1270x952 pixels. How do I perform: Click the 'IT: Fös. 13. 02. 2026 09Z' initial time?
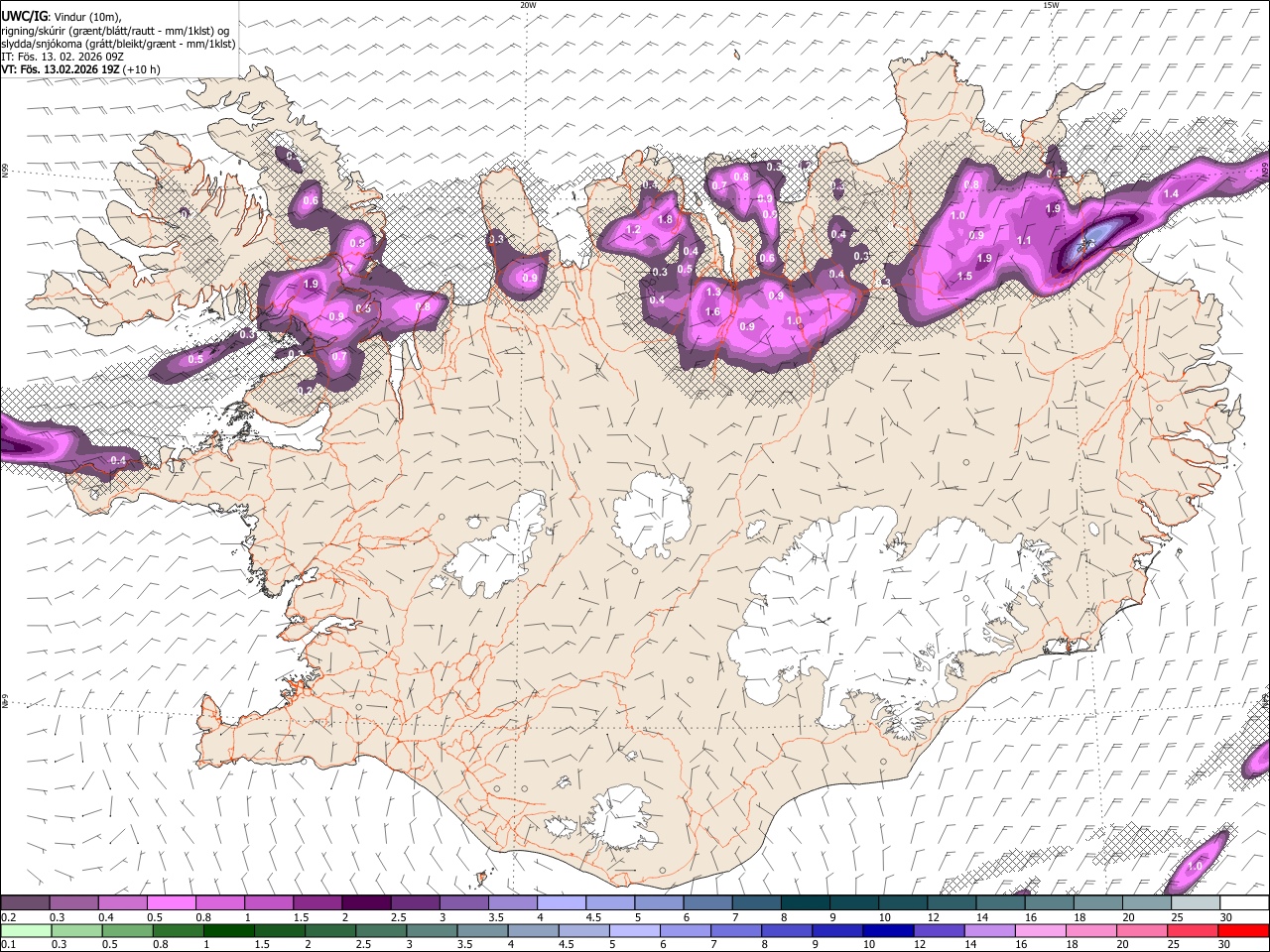pyautogui.click(x=63, y=57)
